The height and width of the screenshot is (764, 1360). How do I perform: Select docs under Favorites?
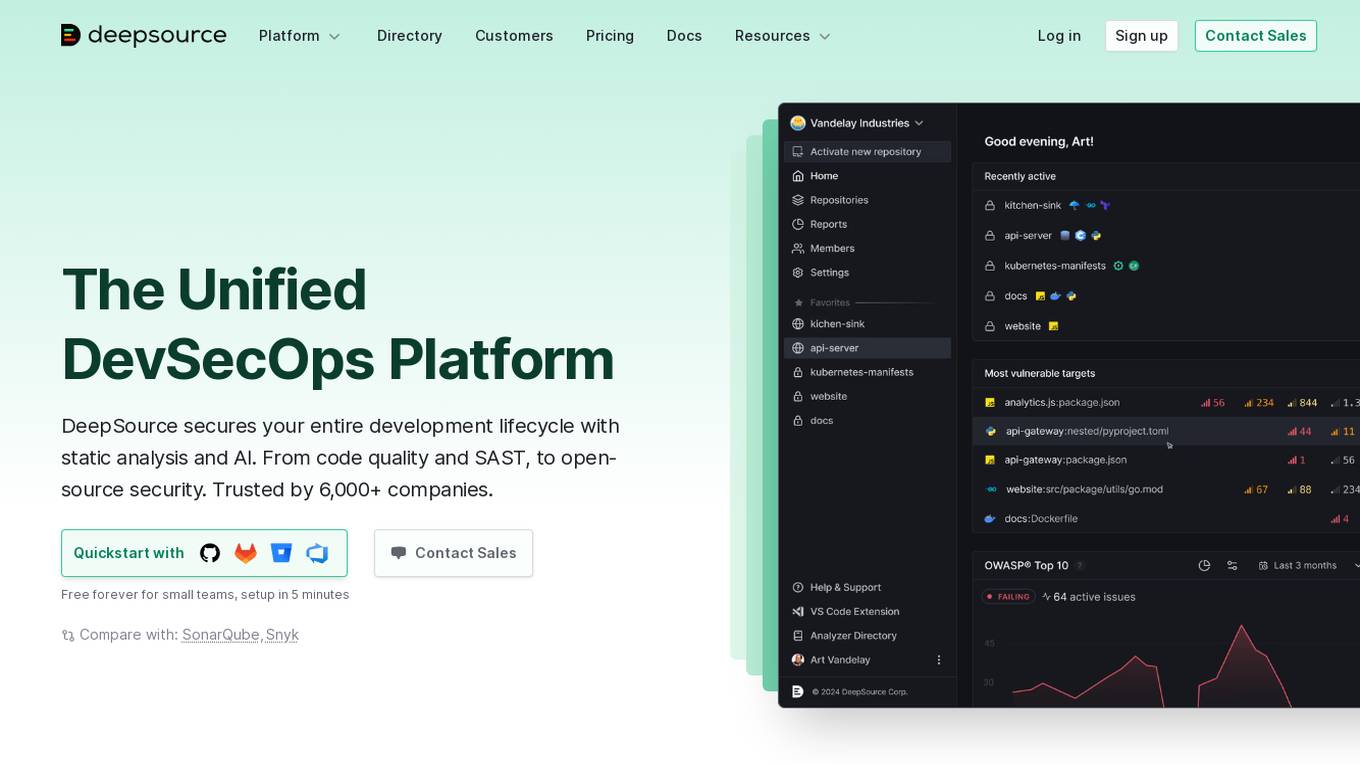[867, 420]
